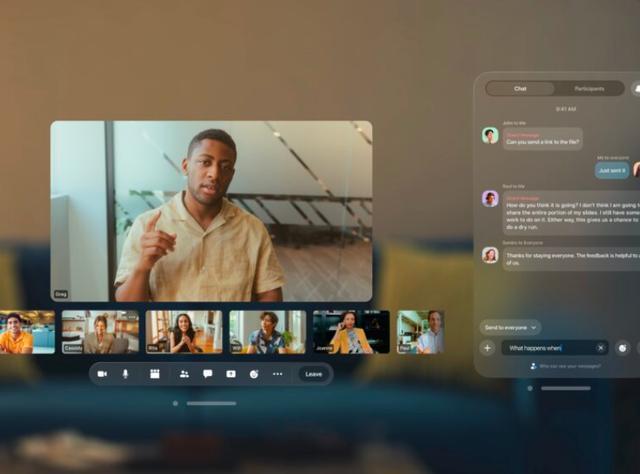The width and height of the screenshot is (640, 474).
Task: Open the 'Who can see your messages?' link
Action: click(570, 367)
